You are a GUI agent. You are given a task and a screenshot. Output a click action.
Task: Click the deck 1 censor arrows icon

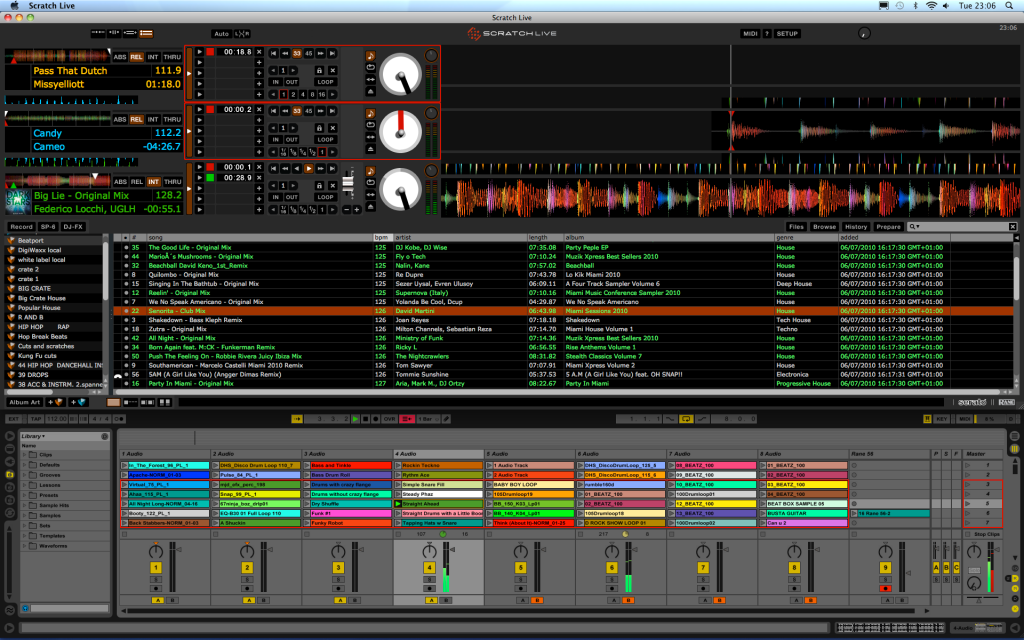point(370,79)
